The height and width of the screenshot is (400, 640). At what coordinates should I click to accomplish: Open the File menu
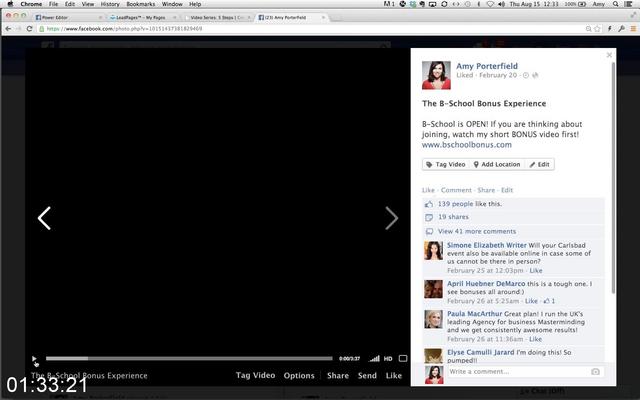click(x=53, y=4)
